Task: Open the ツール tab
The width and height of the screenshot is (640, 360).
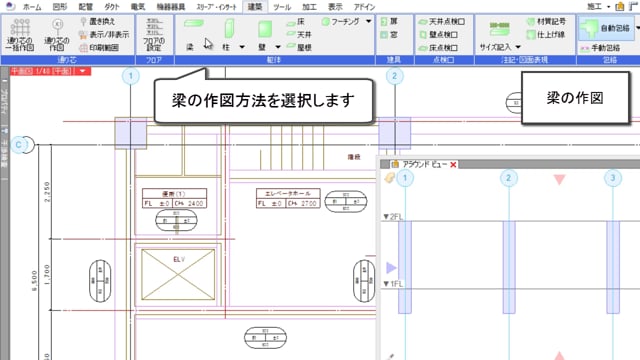Action: click(x=282, y=7)
